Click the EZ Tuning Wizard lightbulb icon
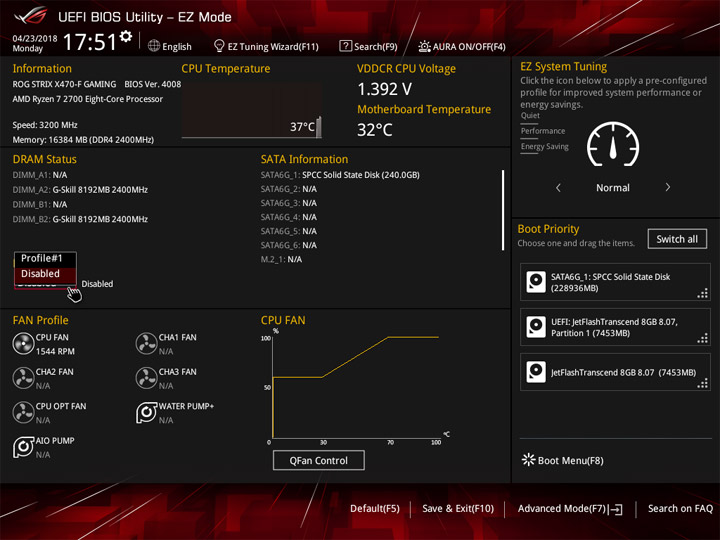The height and width of the screenshot is (540, 720). click(x=219, y=46)
